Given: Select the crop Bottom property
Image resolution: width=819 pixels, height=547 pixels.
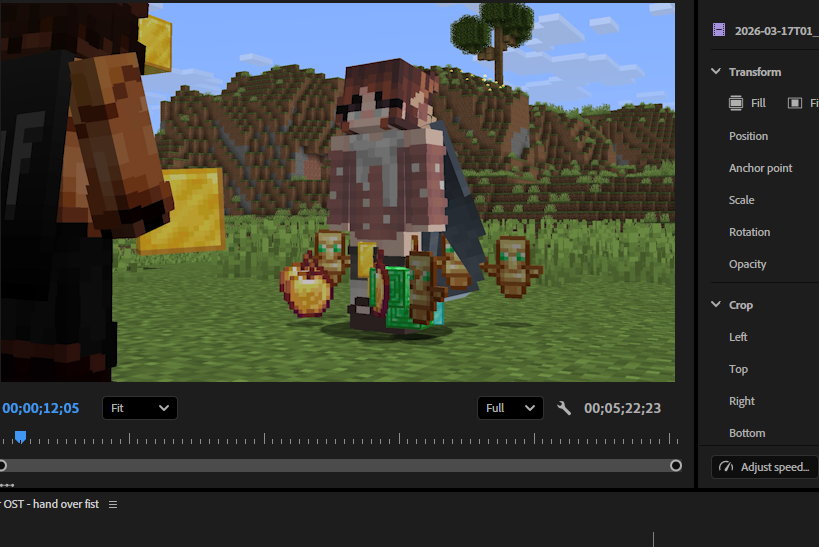Looking at the screenshot, I should pyautogui.click(x=747, y=433).
